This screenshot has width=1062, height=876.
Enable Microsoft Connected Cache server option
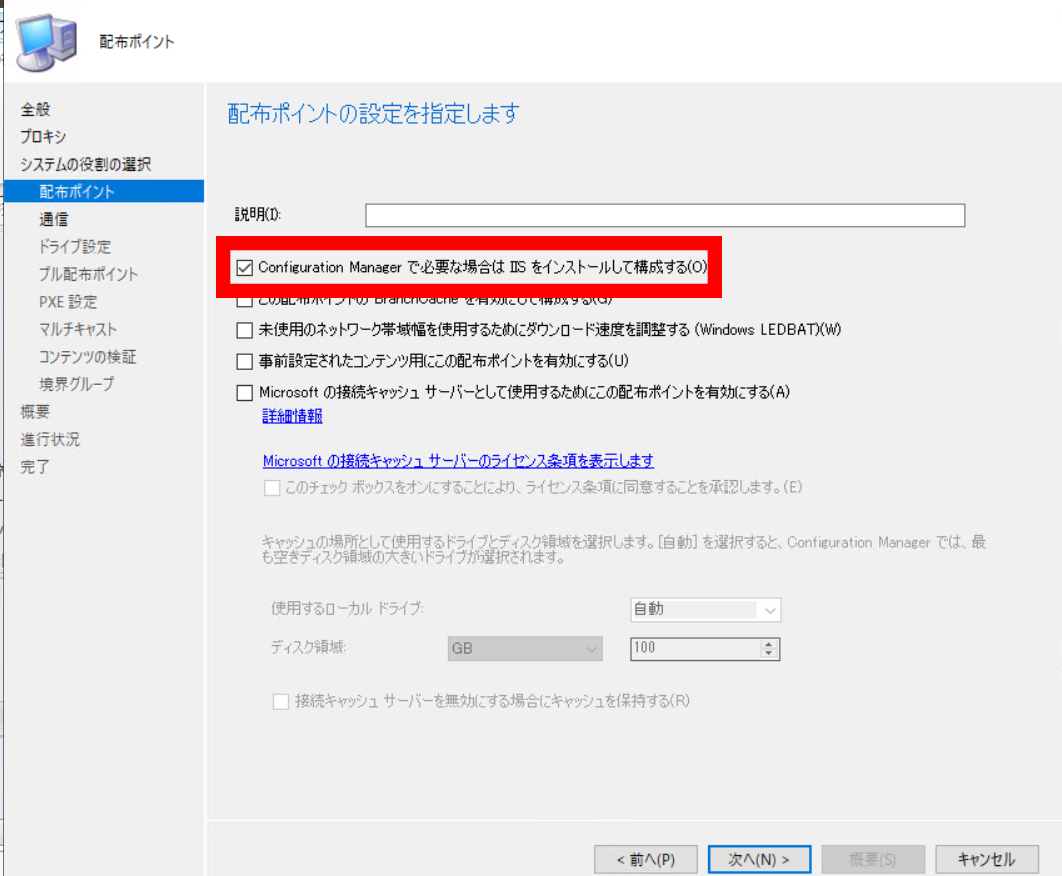244,392
